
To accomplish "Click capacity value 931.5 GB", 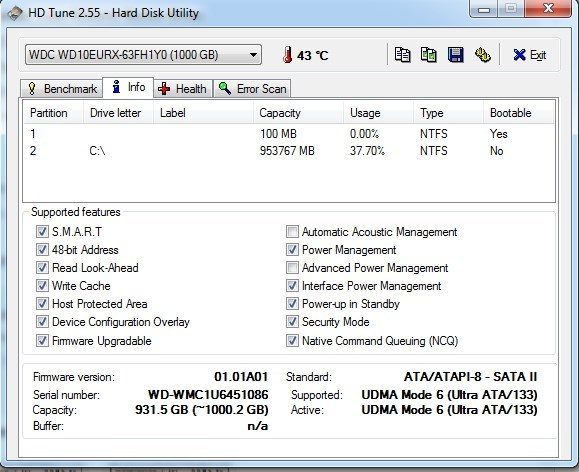I will point(202,410).
